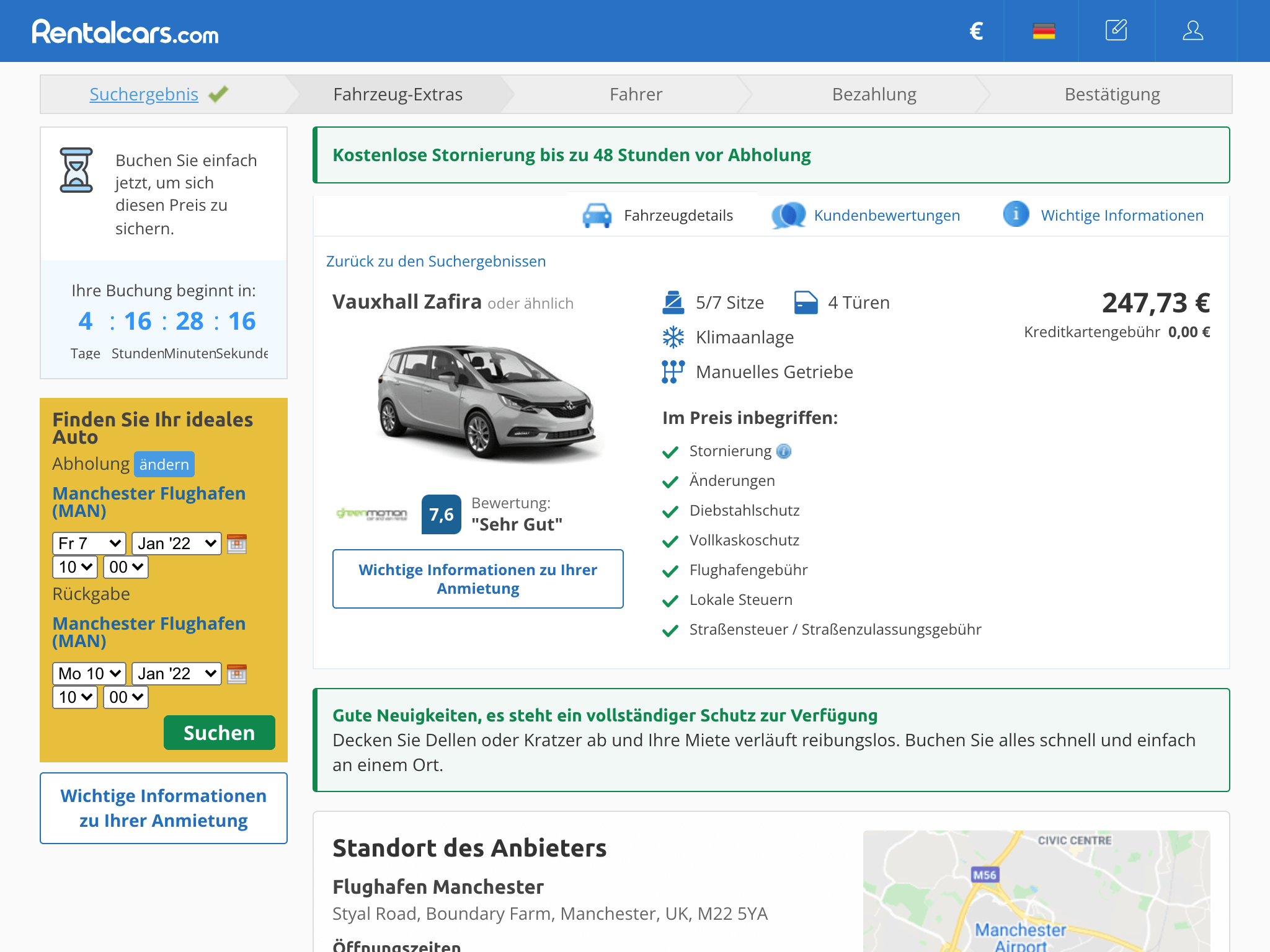Click the ändern pickup location button
The image size is (1270, 952).
click(164, 464)
